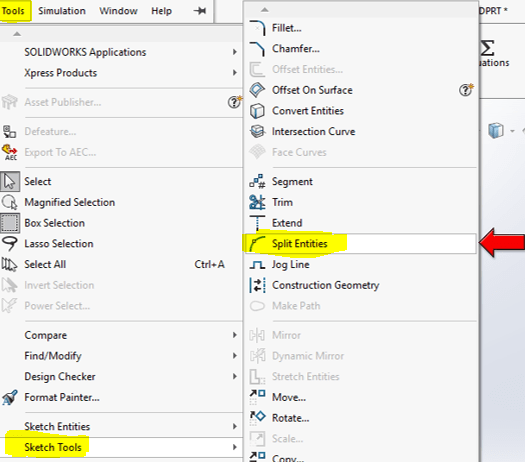Click the Chamfer tool icon
Screen dimensions: 525x463
[x=257, y=49]
